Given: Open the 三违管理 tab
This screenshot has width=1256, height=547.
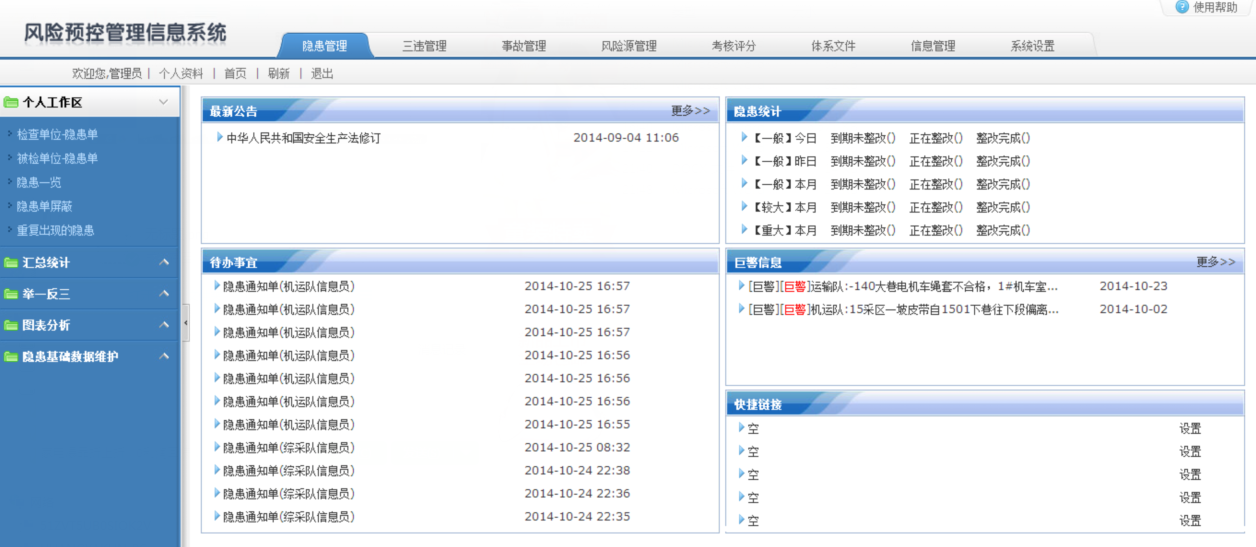Looking at the screenshot, I should click(424, 46).
